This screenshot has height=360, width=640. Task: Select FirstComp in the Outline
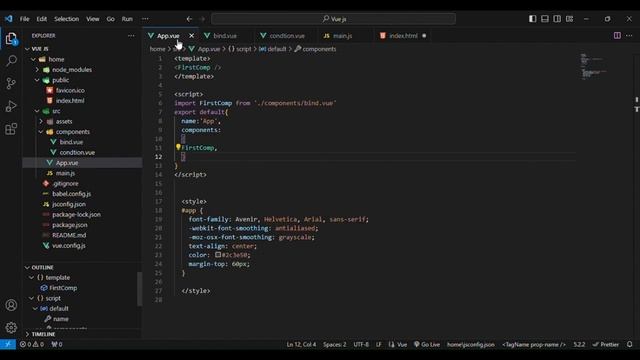[x=62, y=288]
